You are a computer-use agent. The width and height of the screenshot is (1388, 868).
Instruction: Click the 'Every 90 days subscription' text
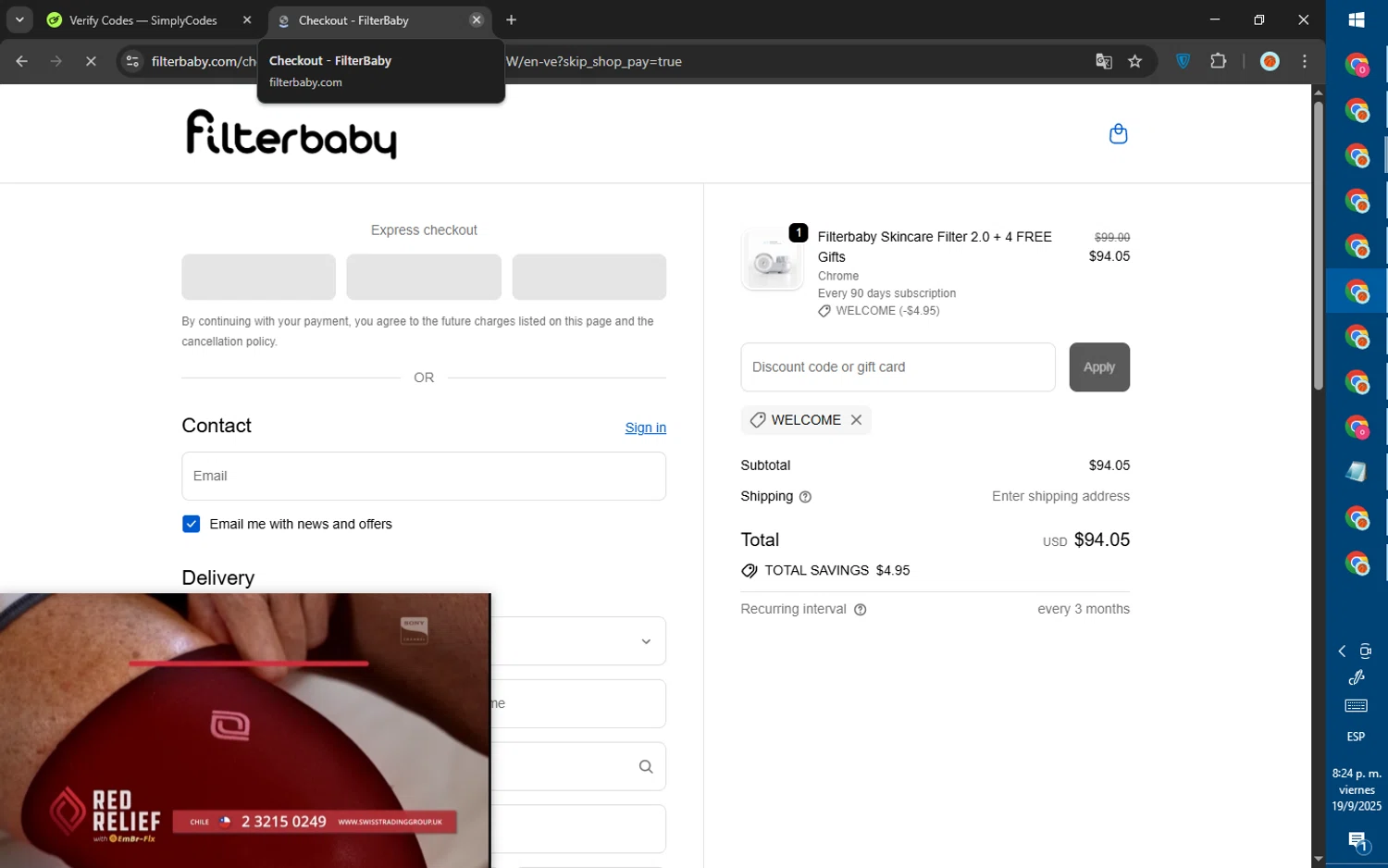(x=886, y=293)
